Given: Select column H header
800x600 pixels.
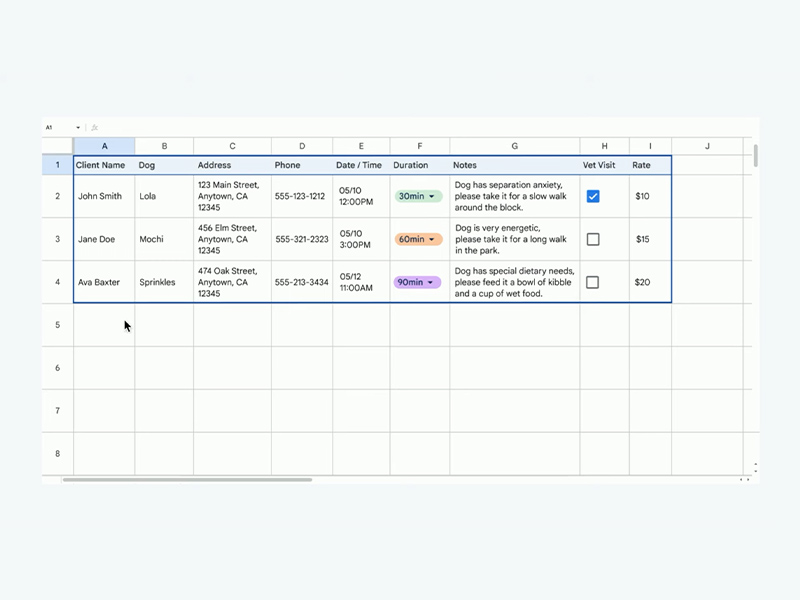Looking at the screenshot, I should click(x=605, y=146).
